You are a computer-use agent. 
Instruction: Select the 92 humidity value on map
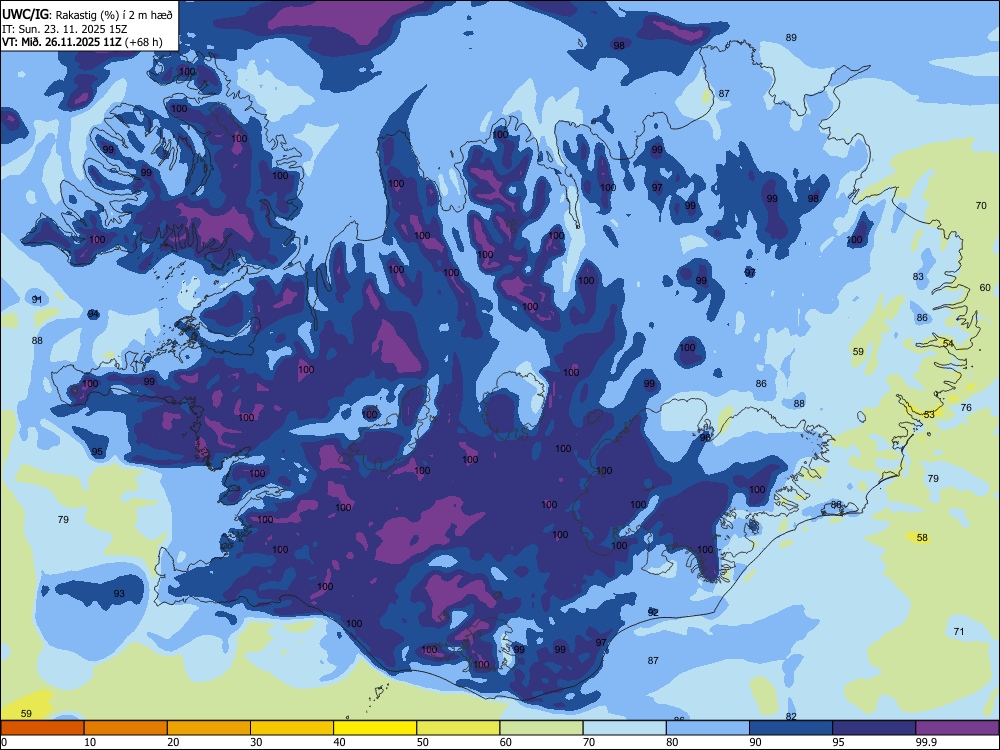pos(653,612)
